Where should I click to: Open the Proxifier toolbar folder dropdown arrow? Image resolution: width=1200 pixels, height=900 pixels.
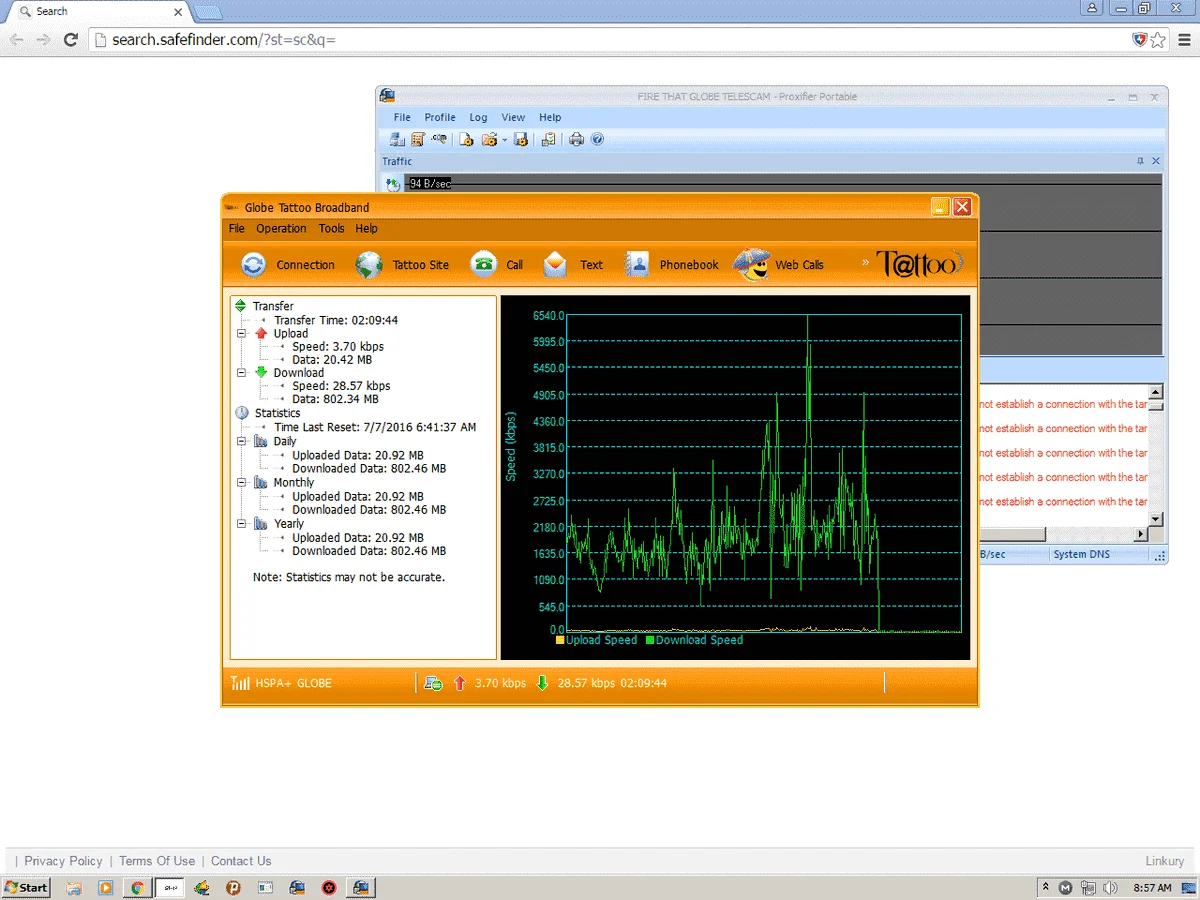coord(504,140)
